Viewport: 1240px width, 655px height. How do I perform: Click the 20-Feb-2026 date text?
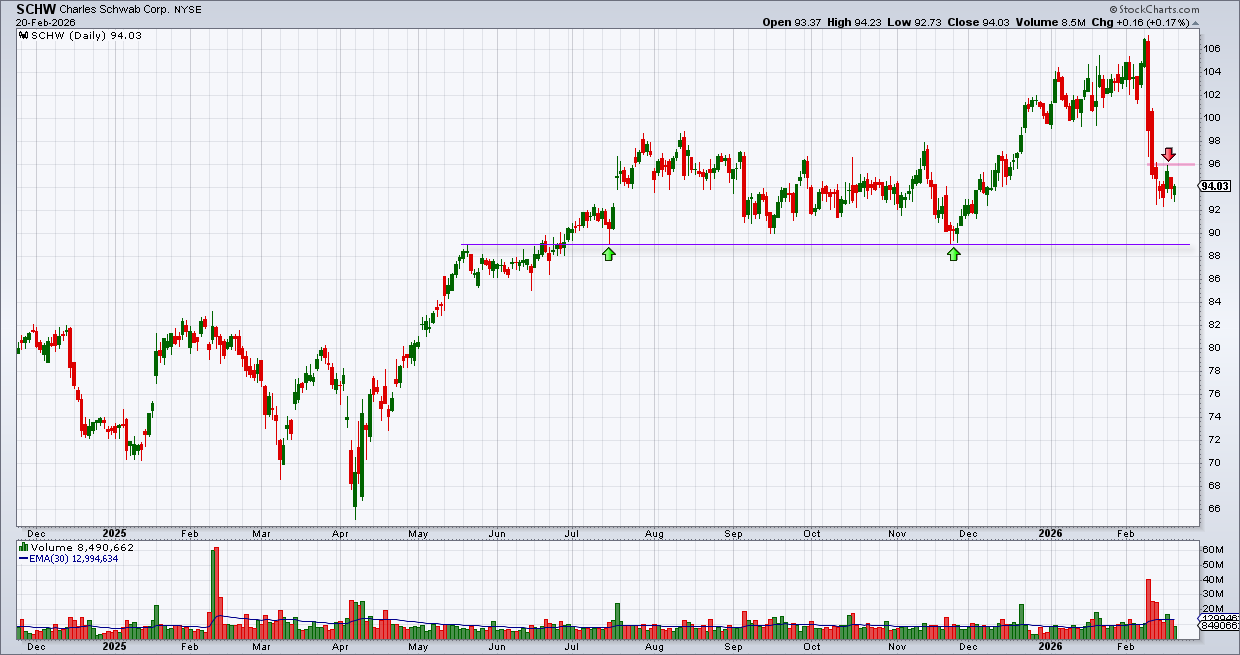tap(45, 21)
